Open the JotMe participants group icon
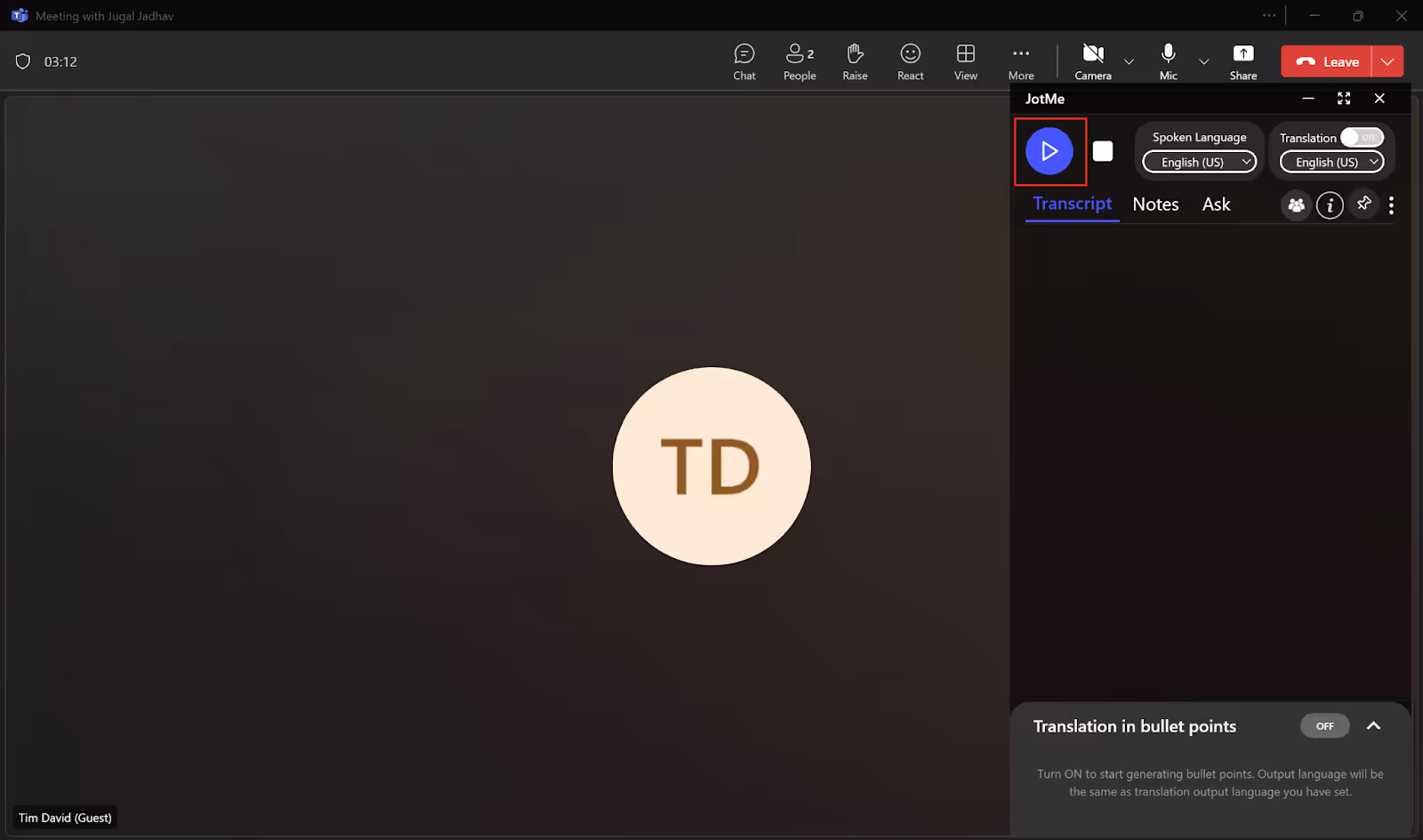 click(x=1296, y=205)
